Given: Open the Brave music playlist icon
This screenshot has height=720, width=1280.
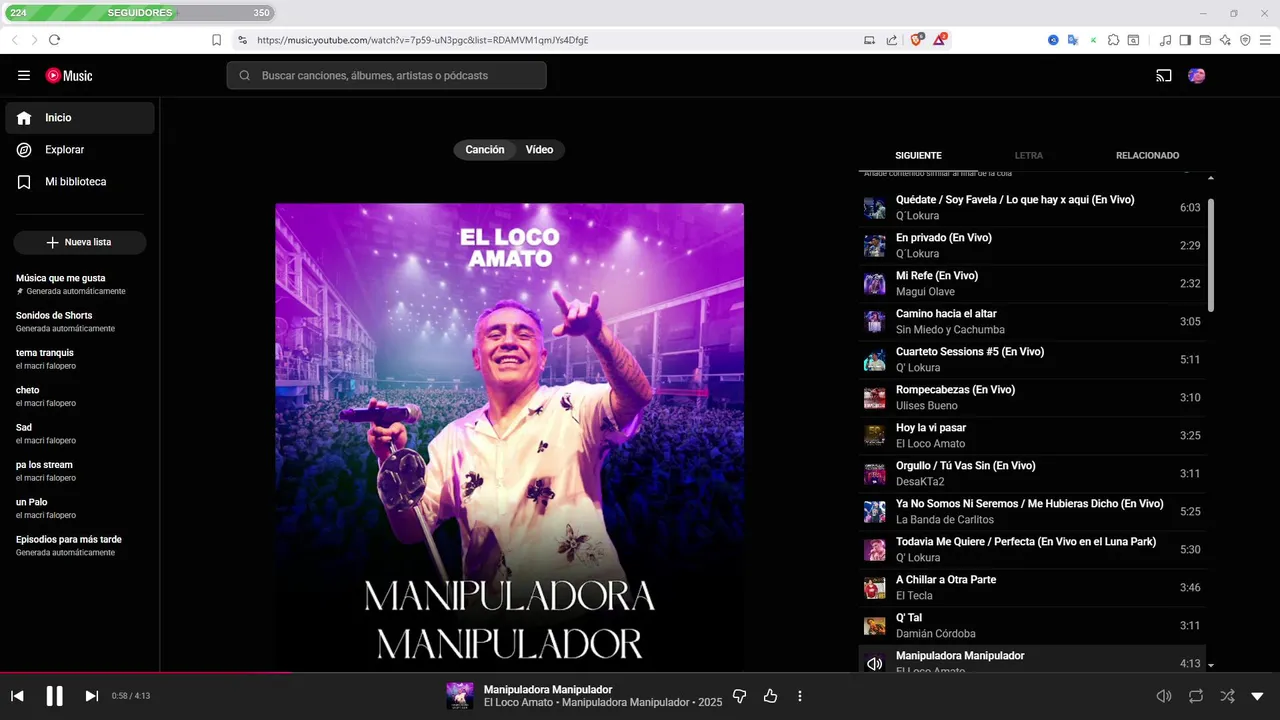Looking at the screenshot, I should pyautogui.click(x=1165, y=40).
